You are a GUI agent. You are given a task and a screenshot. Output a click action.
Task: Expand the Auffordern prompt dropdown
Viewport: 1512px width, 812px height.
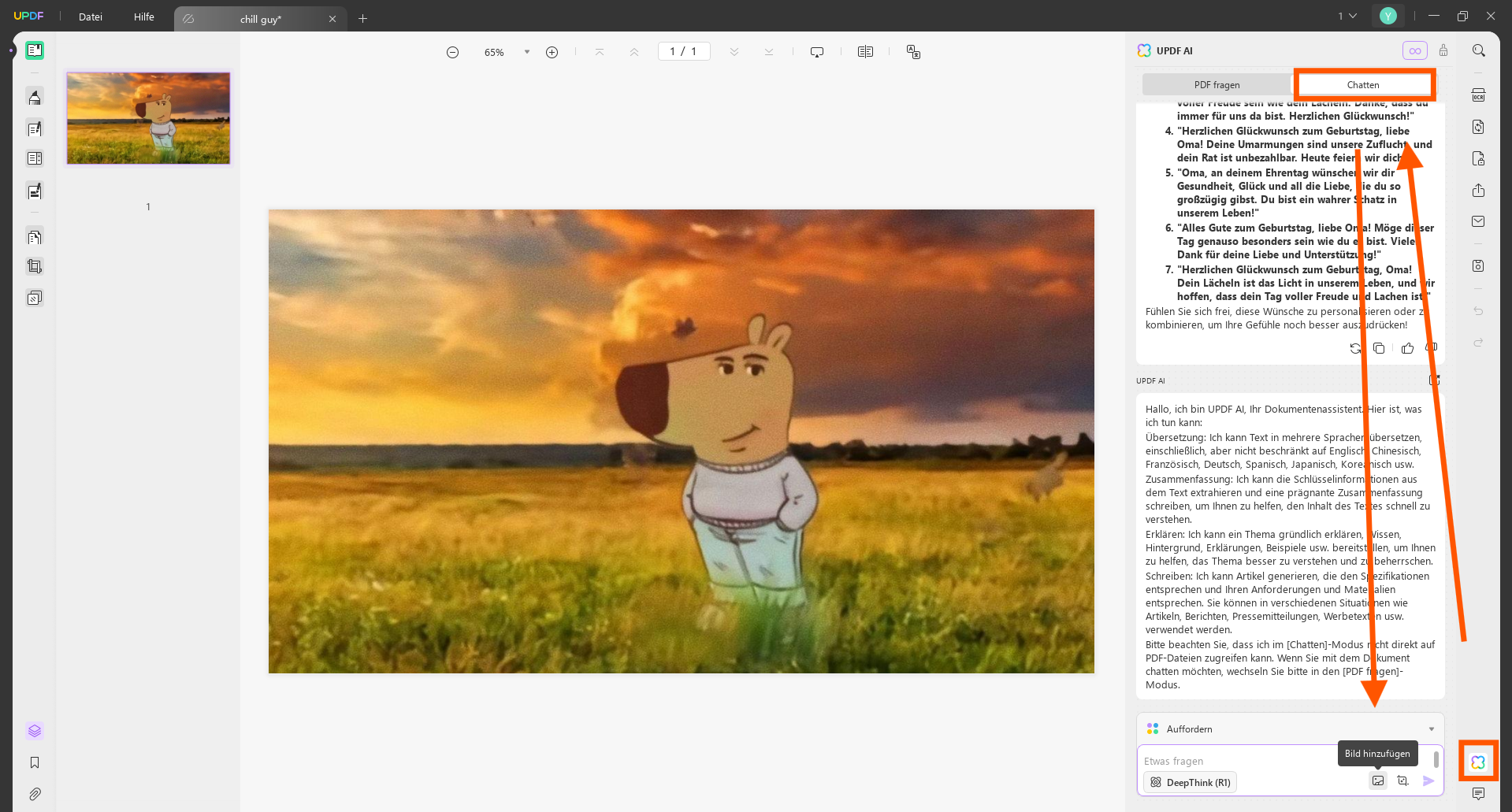1431,729
